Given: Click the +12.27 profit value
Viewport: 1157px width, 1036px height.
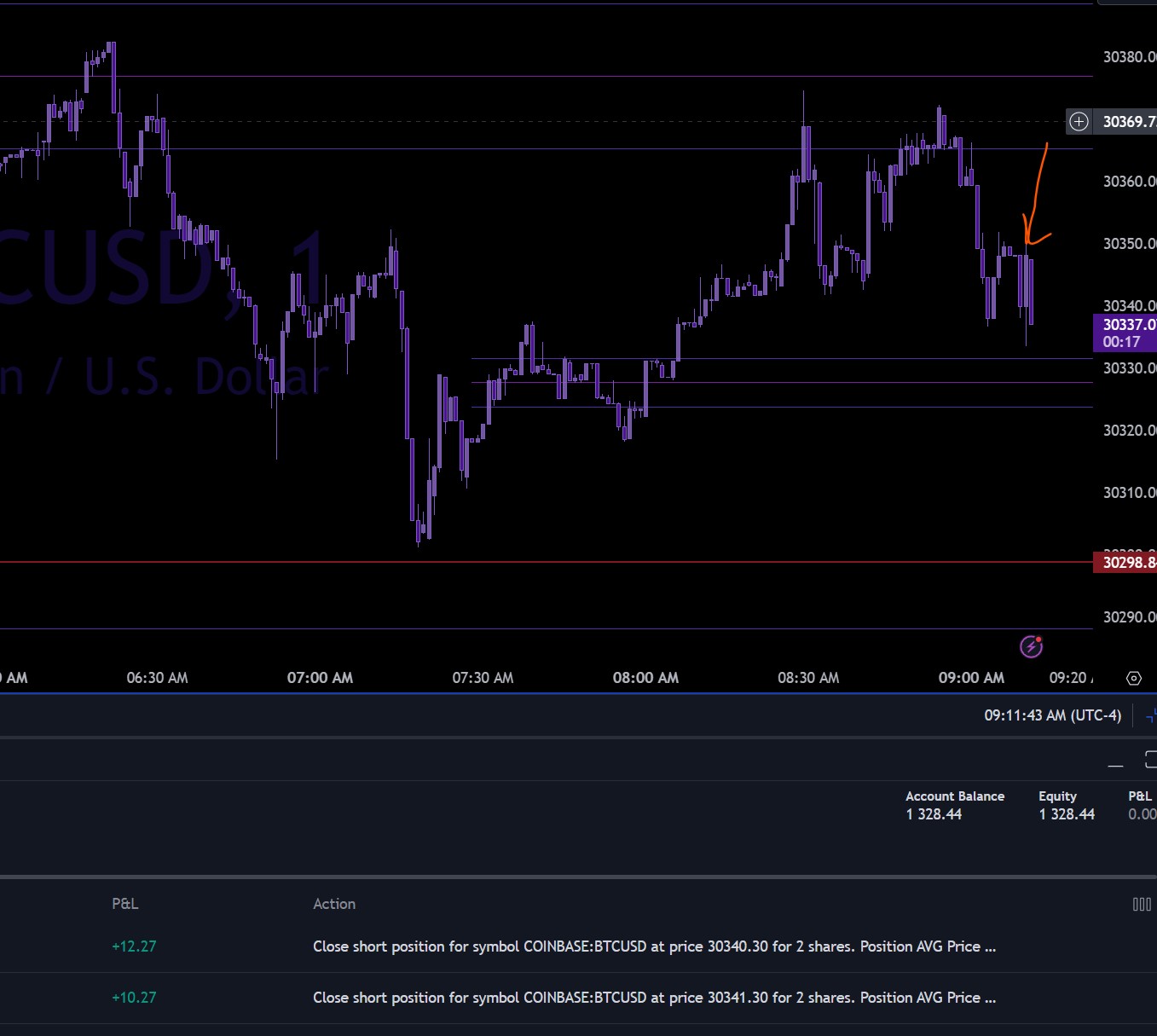Looking at the screenshot, I should (134, 946).
